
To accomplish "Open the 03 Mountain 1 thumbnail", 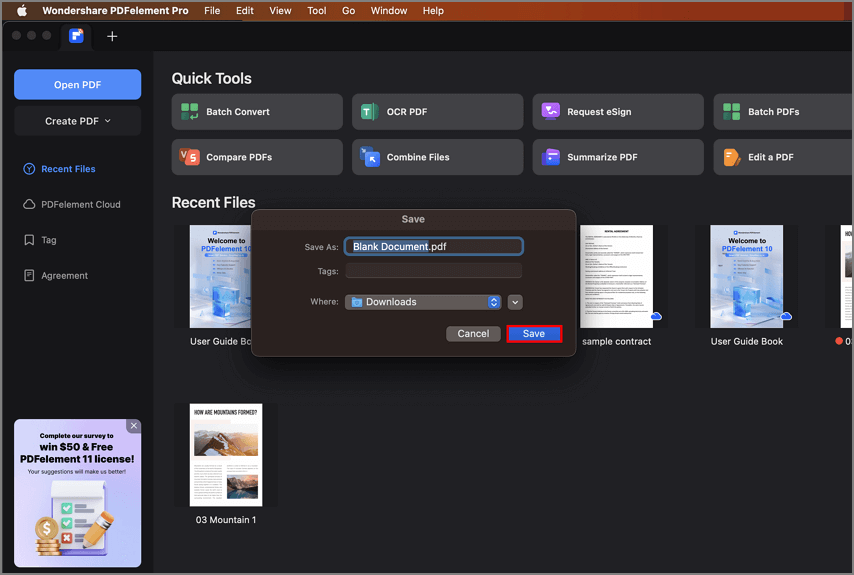I will (x=225, y=455).
